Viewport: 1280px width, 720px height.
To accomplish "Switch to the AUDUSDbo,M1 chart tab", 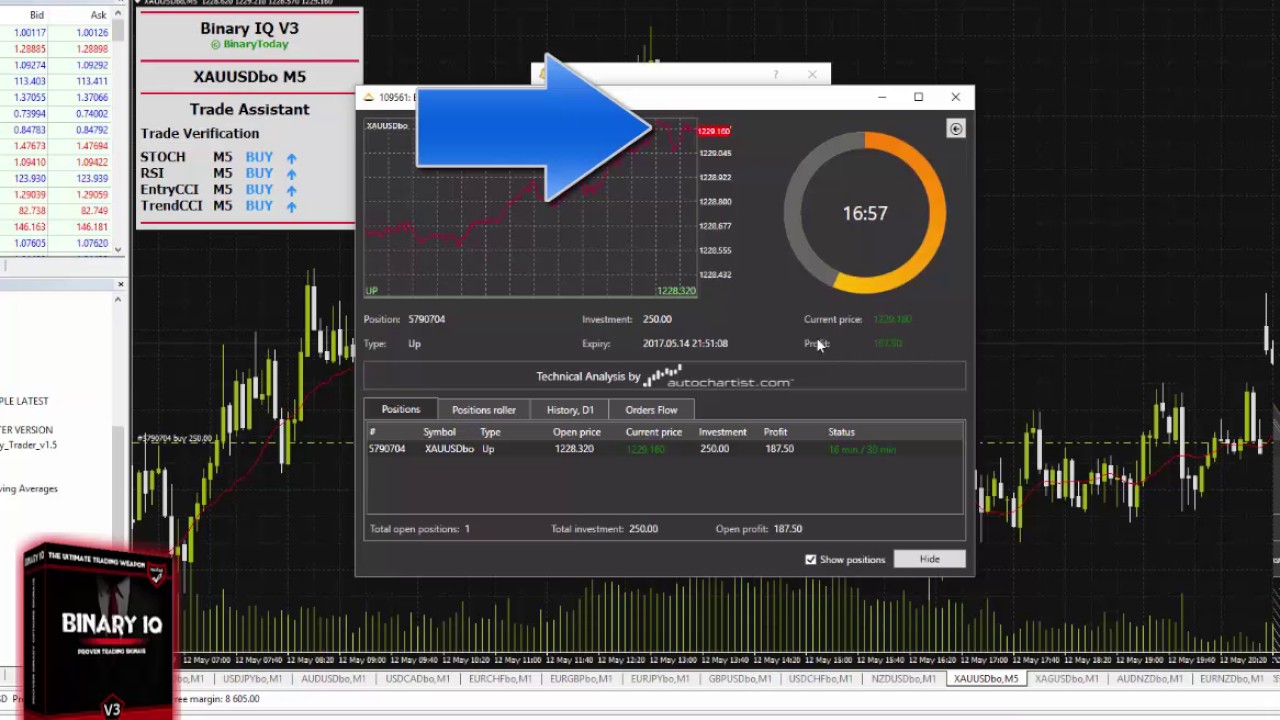I will tap(332, 679).
